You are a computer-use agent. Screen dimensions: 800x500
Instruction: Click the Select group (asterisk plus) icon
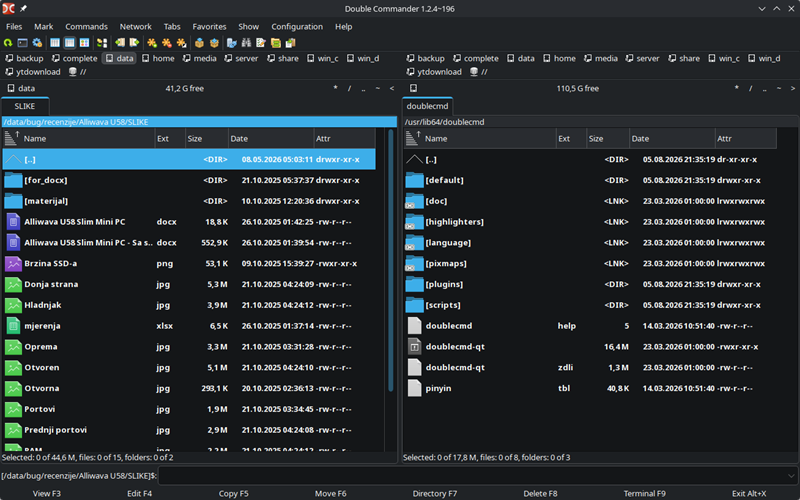pos(152,43)
